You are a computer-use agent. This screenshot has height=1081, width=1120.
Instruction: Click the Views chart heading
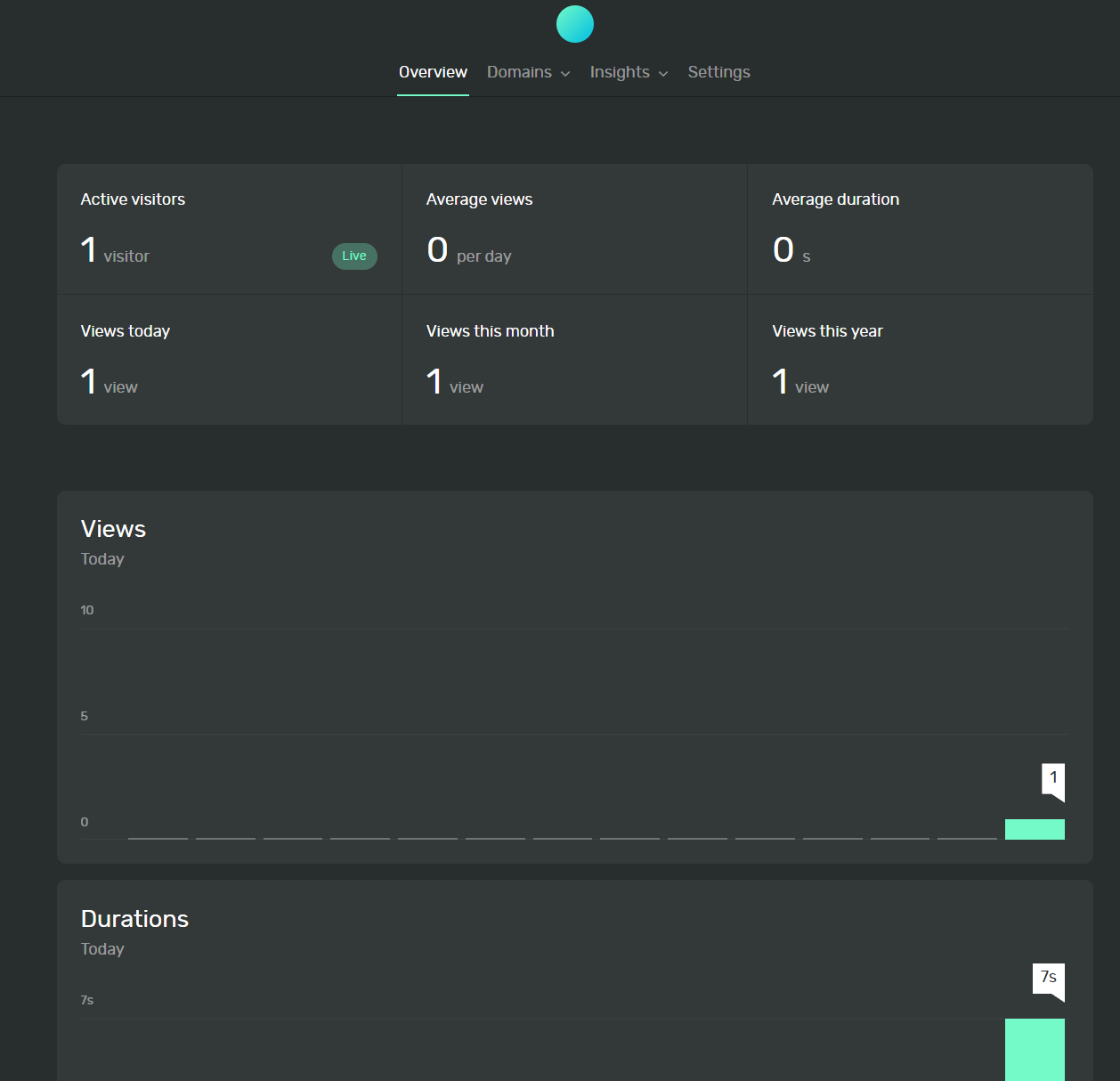[113, 529]
